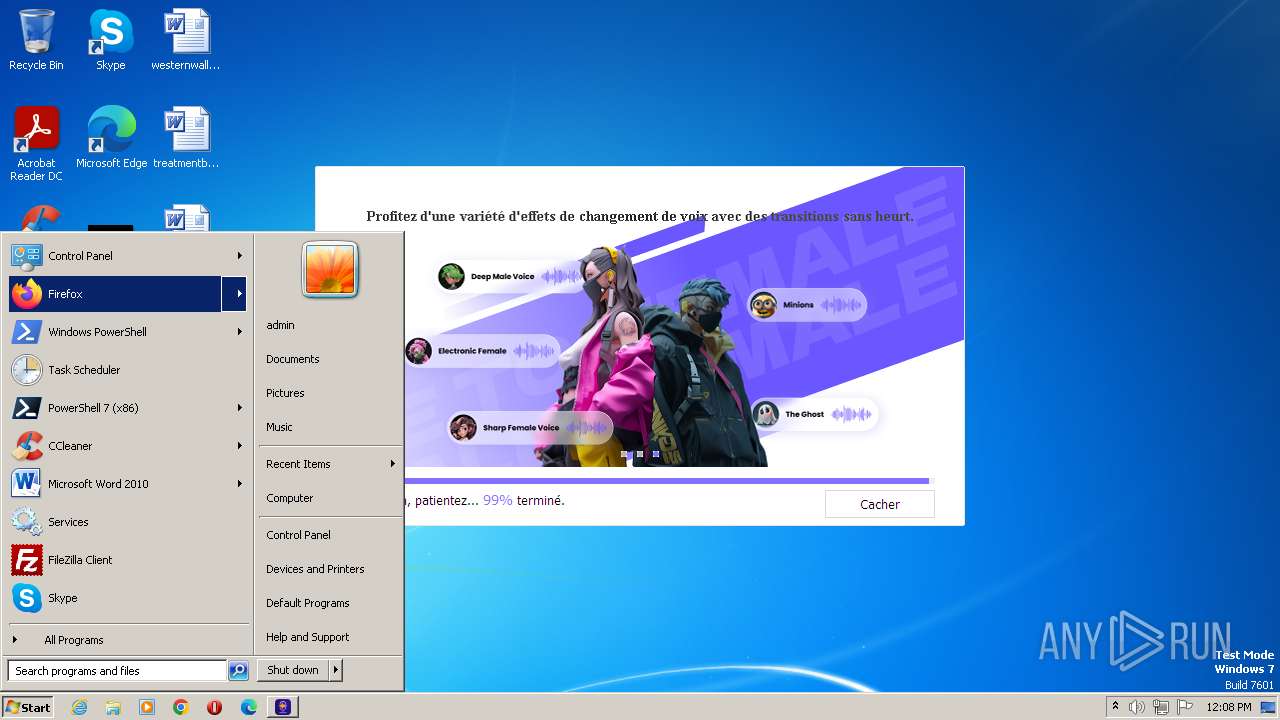
Task: Open Windows Media Player from taskbar
Action: click(x=147, y=707)
